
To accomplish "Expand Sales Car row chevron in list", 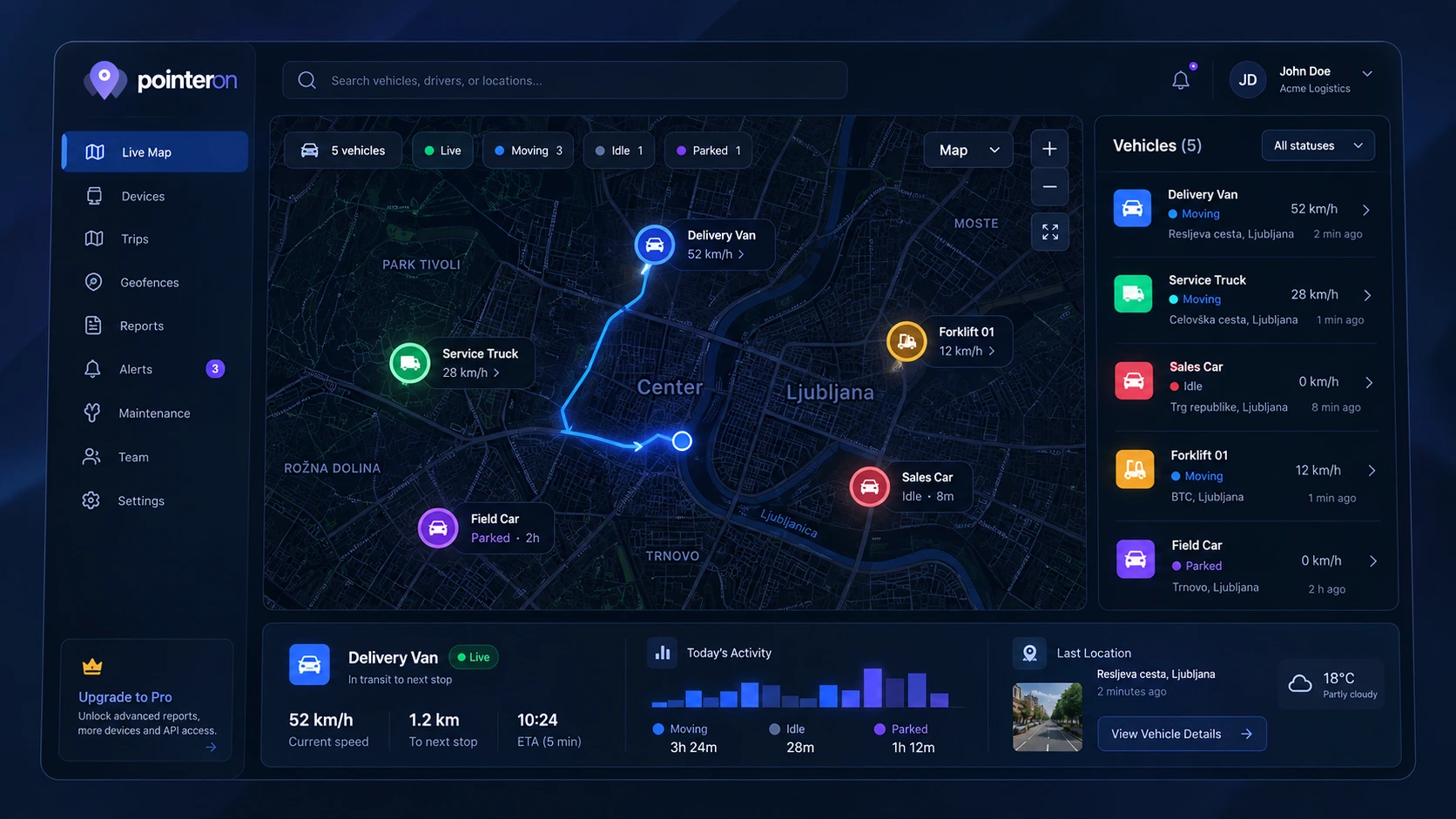I will point(1369,382).
